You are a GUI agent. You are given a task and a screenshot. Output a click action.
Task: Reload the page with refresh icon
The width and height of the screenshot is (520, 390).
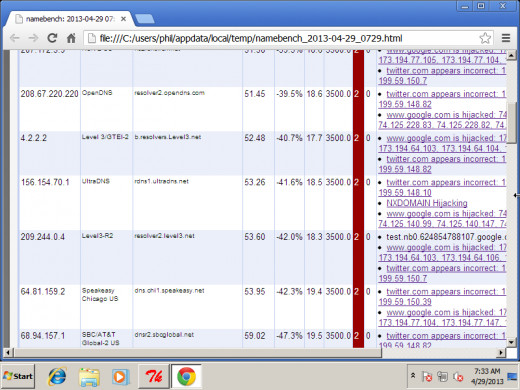pos(52,38)
